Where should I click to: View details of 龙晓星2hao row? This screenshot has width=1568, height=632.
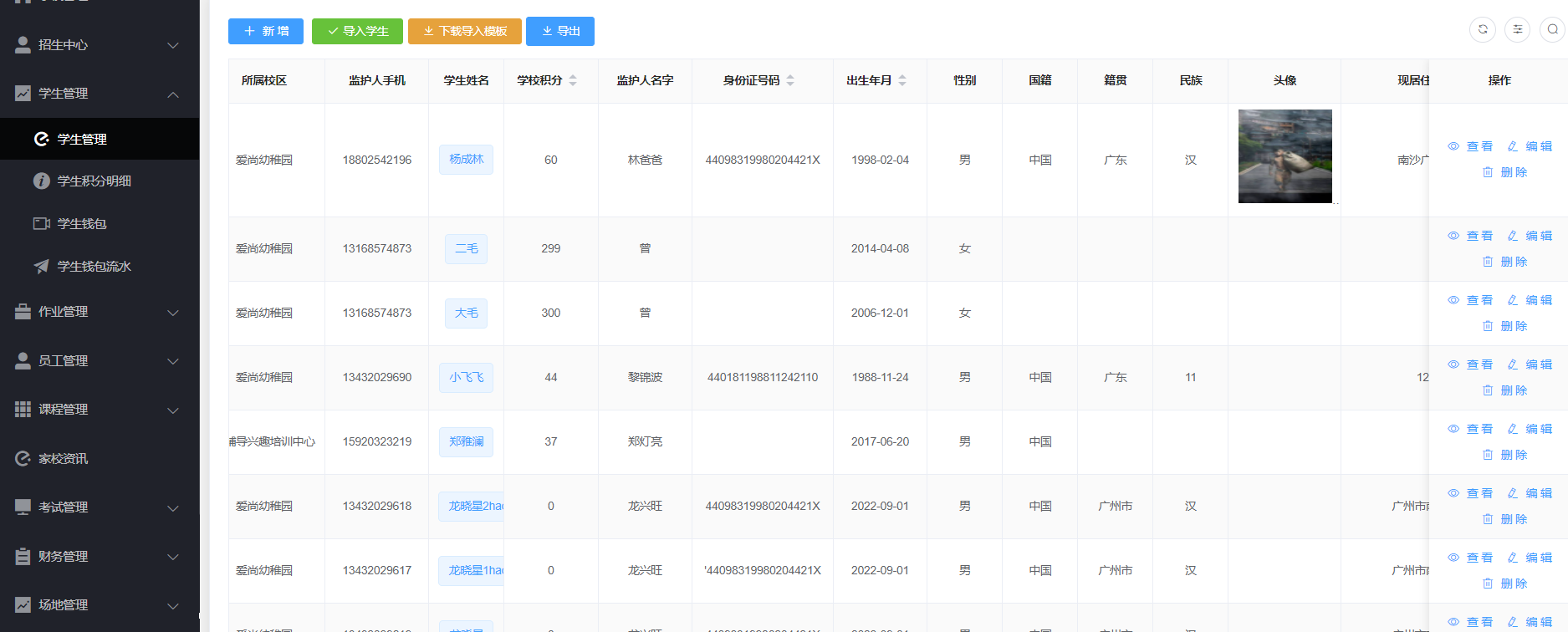[1470, 493]
